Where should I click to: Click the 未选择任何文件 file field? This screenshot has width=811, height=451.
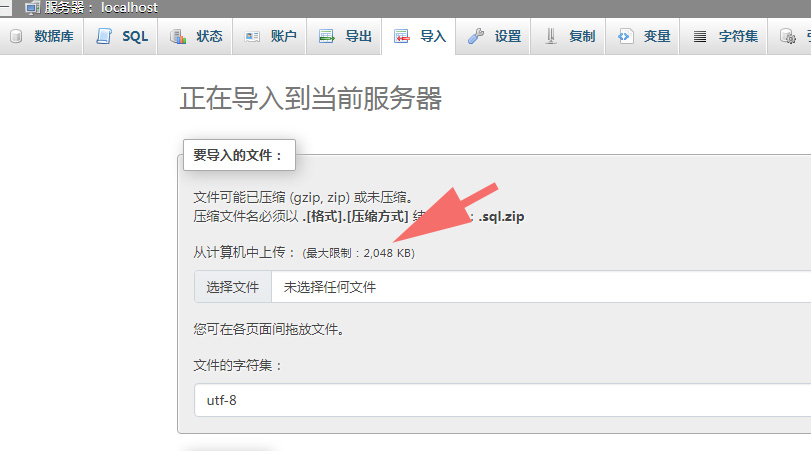(x=541, y=287)
